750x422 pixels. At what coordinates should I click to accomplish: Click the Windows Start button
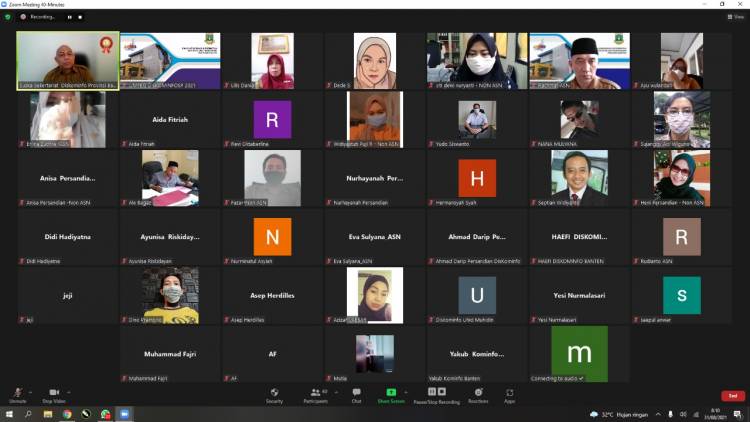click(x=9, y=414)
